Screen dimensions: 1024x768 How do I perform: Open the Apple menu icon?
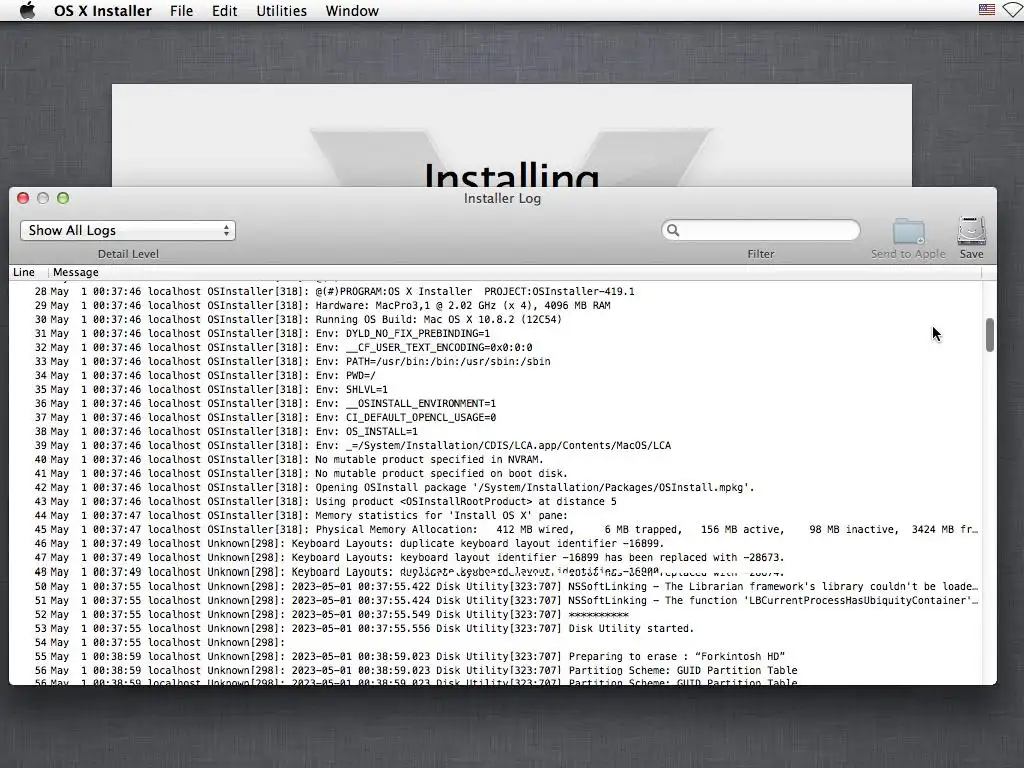click(x=27, y=10)
